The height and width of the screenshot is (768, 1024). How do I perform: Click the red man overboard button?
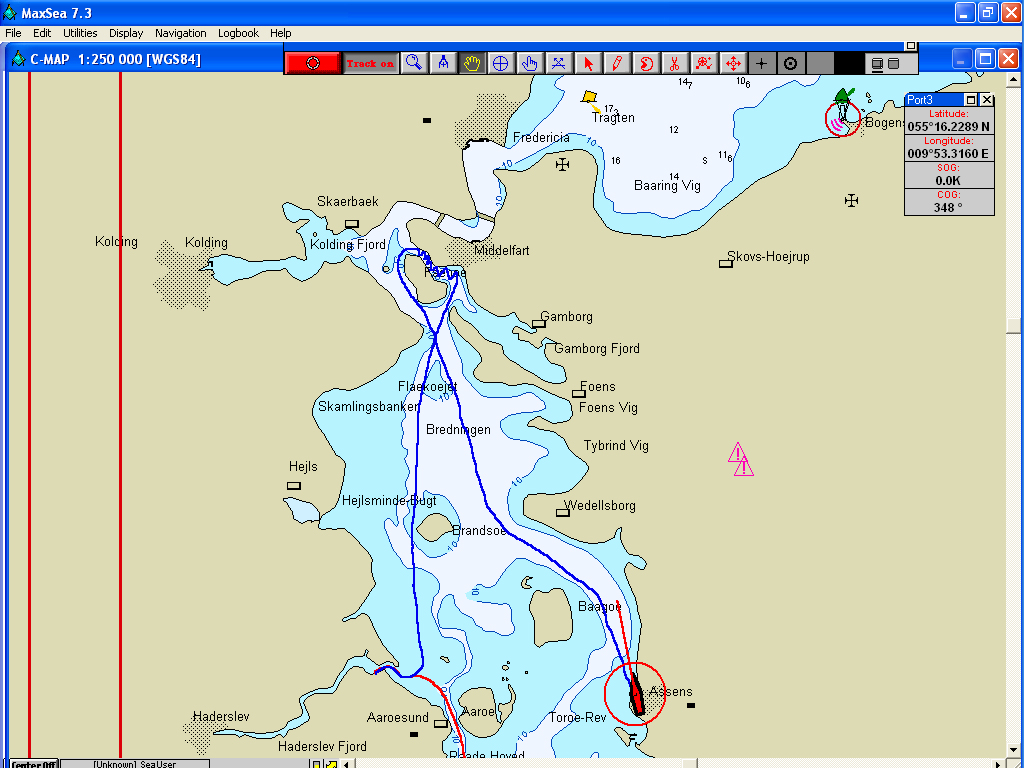(x=313, y=63)
